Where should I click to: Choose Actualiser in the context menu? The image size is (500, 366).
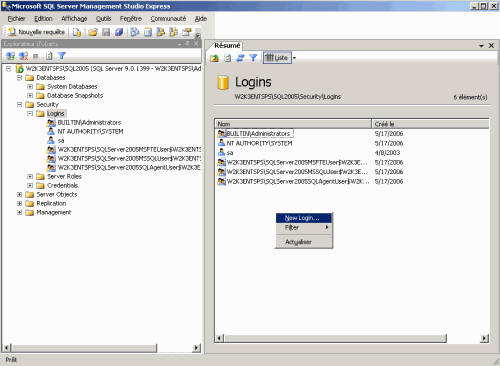click(x=304, y=242)
